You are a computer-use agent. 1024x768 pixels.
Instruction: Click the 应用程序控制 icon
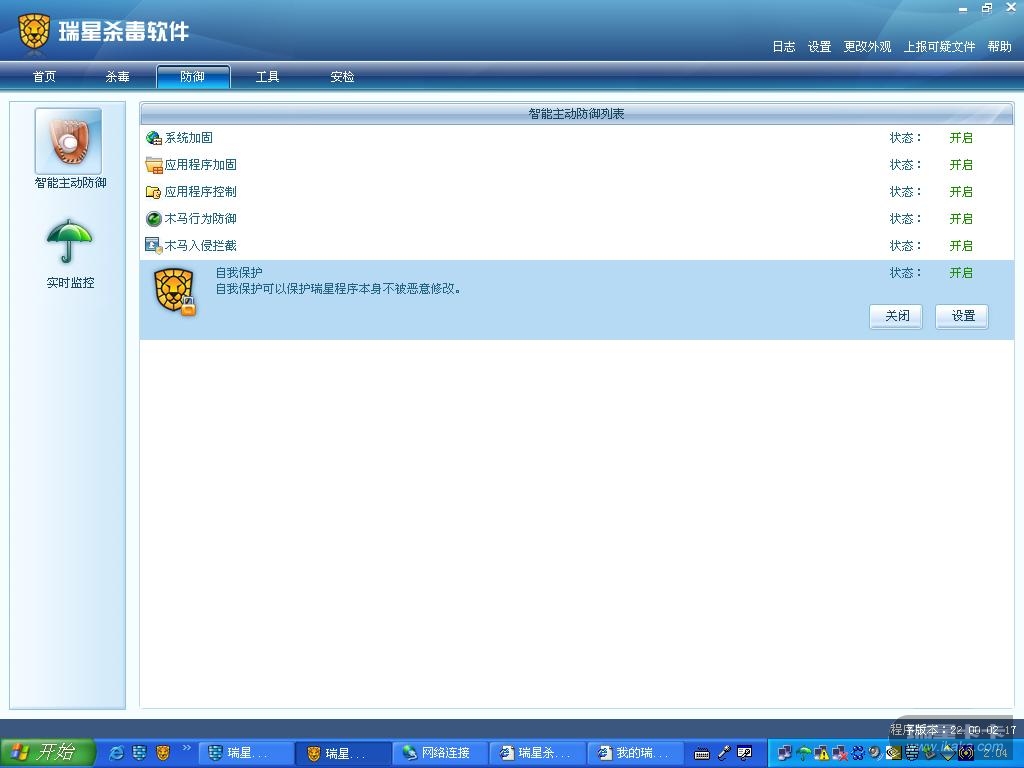[x=153, y=192]
